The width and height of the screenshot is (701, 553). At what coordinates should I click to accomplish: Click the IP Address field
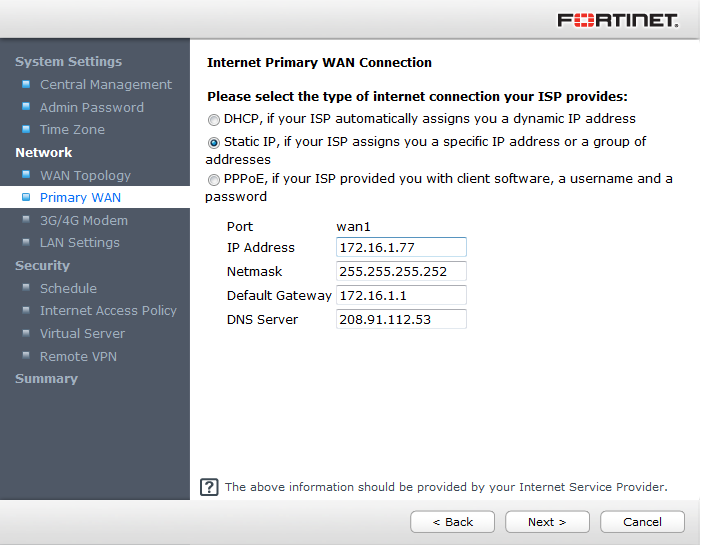click(401, 247)
